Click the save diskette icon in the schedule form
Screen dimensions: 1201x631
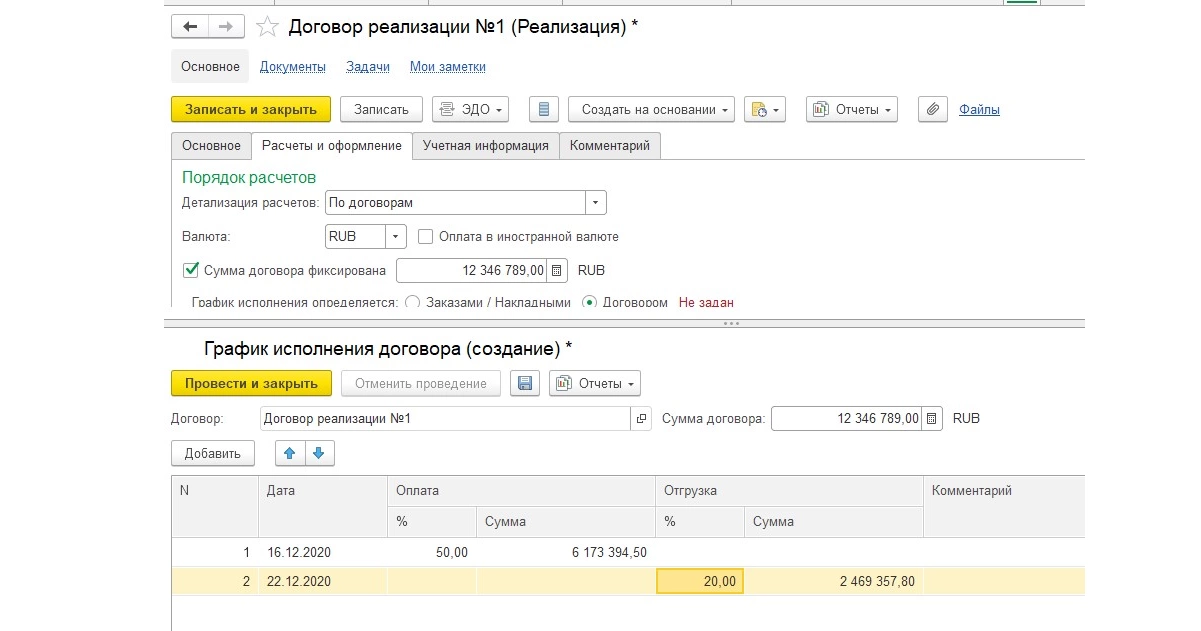(x=525, y=383)
